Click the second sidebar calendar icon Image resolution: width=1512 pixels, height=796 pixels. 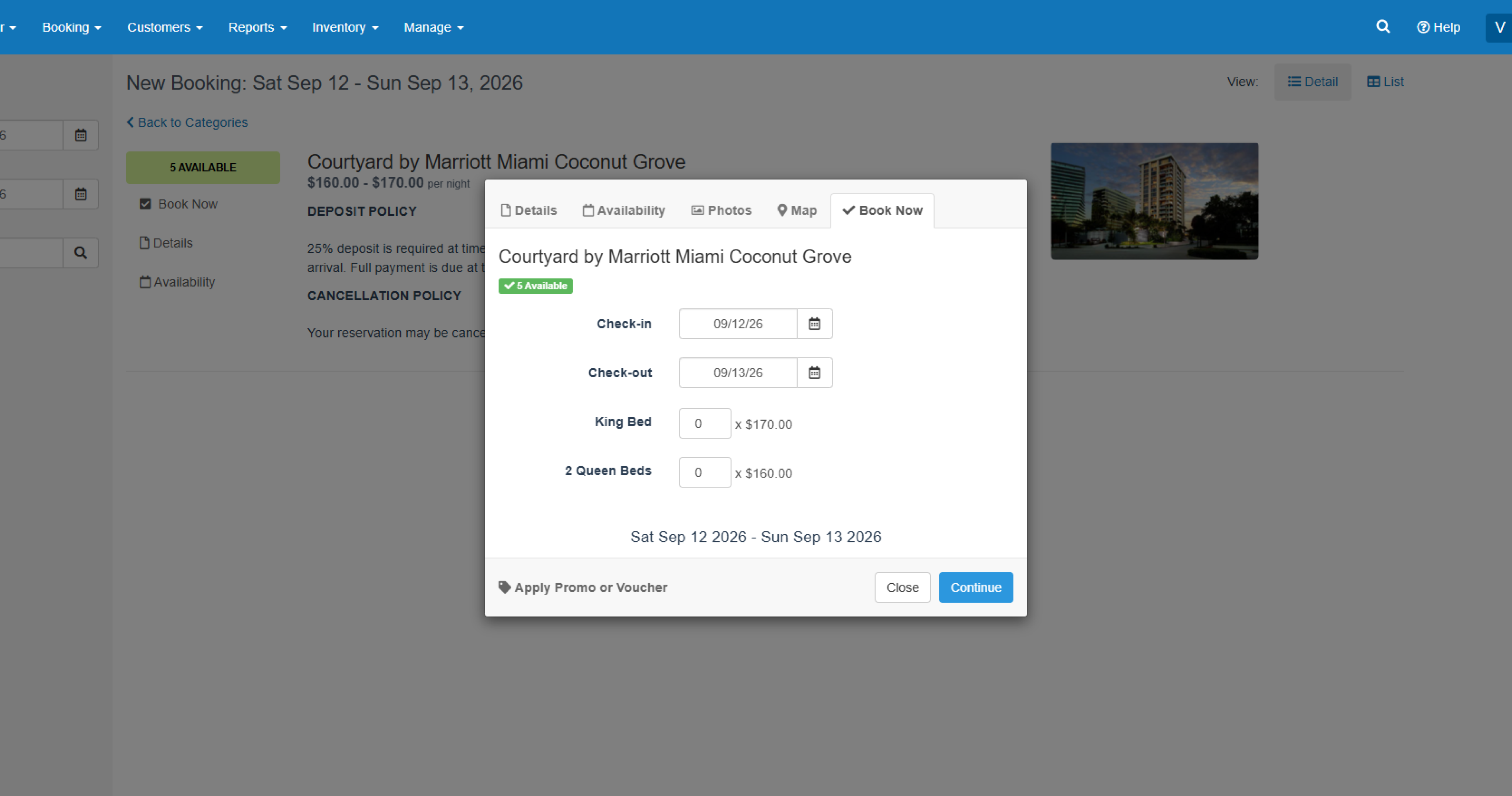81,194
